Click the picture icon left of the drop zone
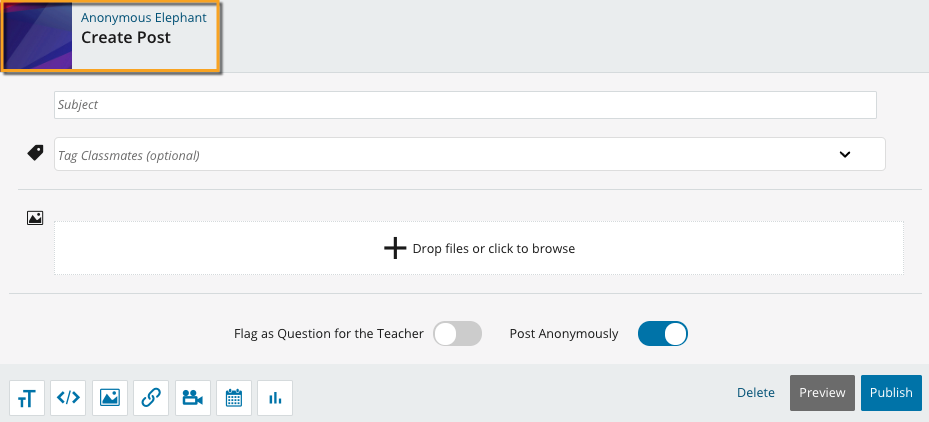This screenshot has height=422, width=929. pos(35,217)
